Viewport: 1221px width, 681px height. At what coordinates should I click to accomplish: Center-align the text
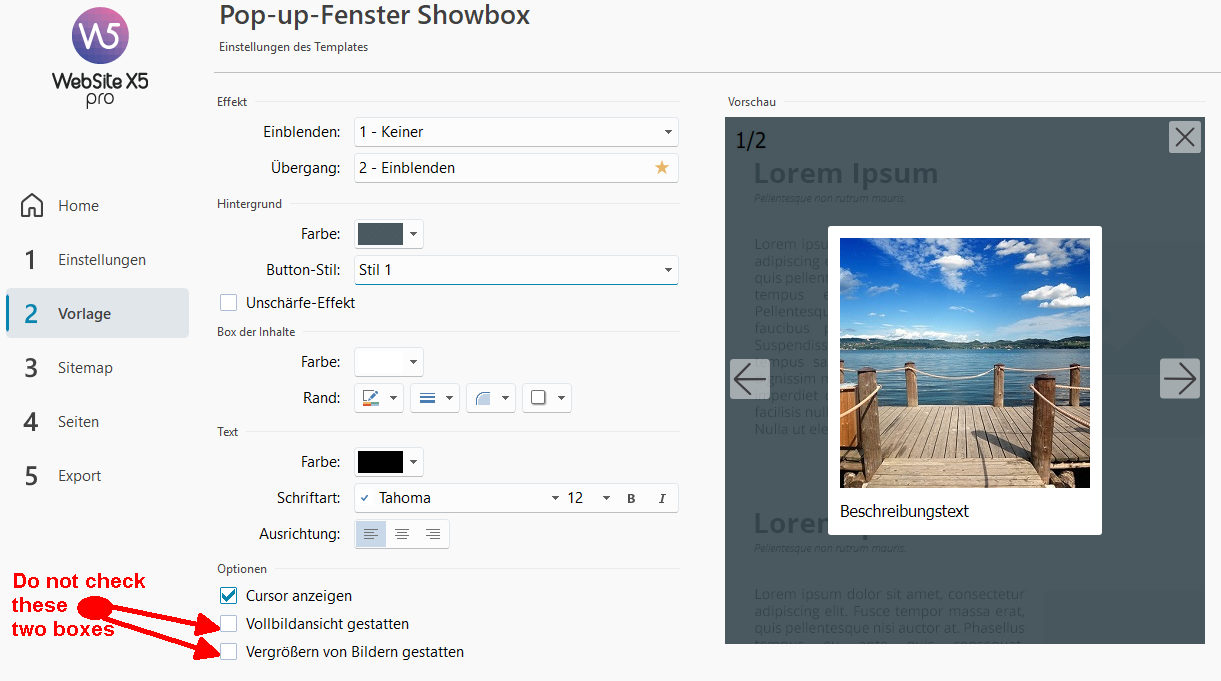(402, 534)
